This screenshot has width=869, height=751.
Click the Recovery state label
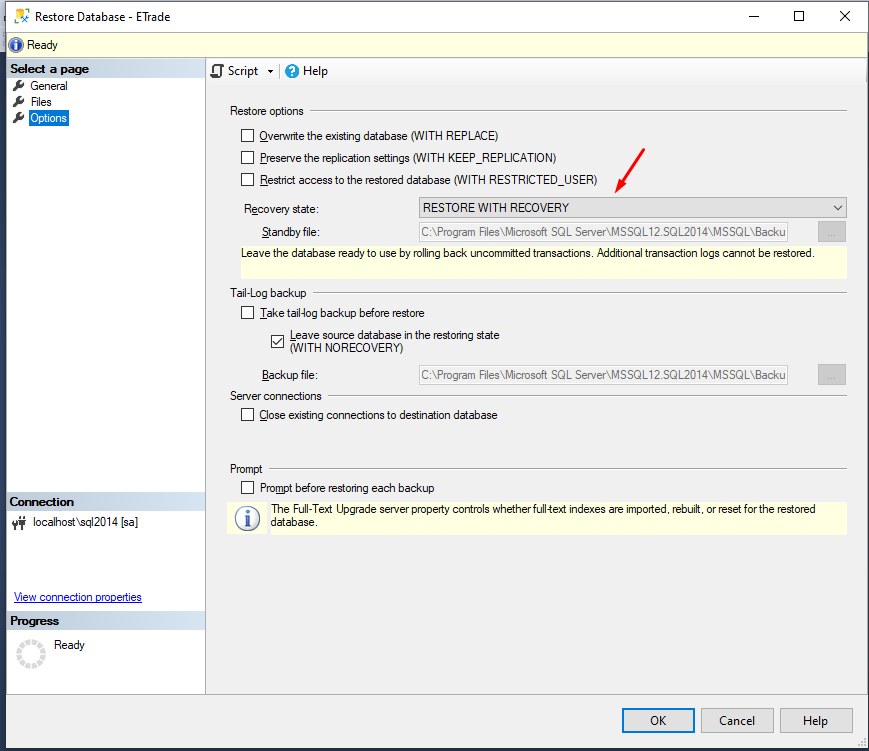coord(282,209)
